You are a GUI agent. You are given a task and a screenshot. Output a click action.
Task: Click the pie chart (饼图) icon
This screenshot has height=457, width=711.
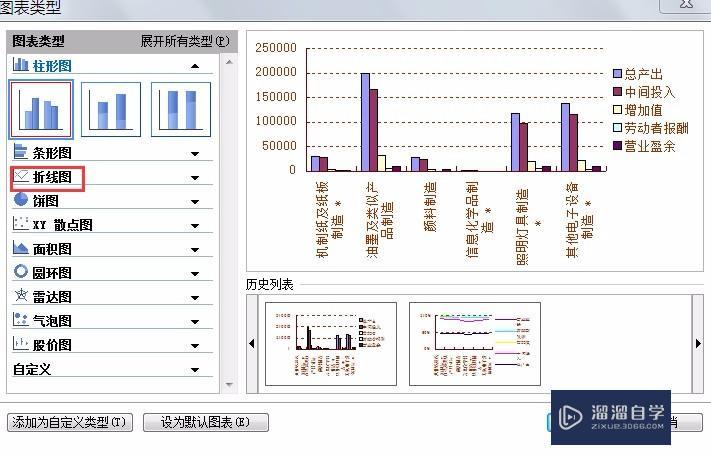[21, 199]
